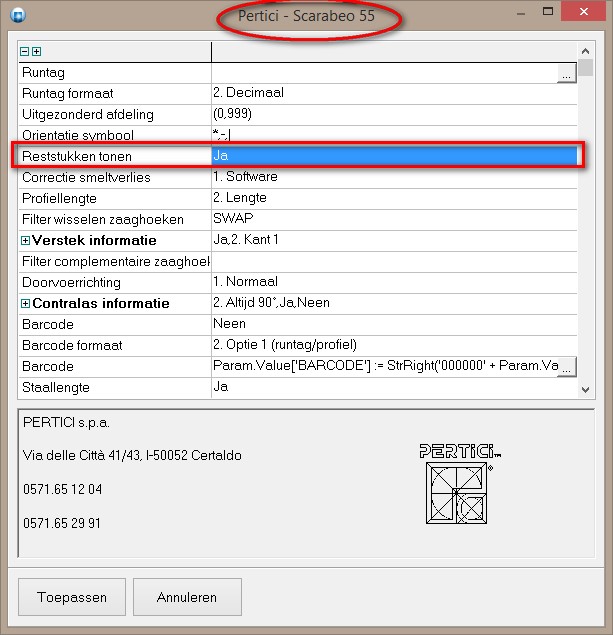Select the Correctie smeltverlies value '1. Software'
The image size is (613, 635).
245,177
